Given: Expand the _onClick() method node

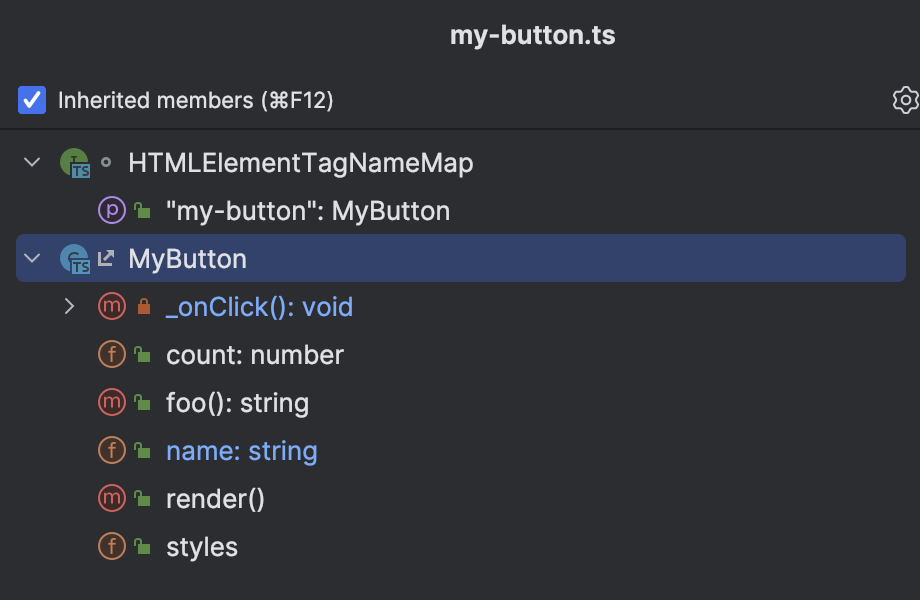Looking at the screenshot, I should (69, 307).
